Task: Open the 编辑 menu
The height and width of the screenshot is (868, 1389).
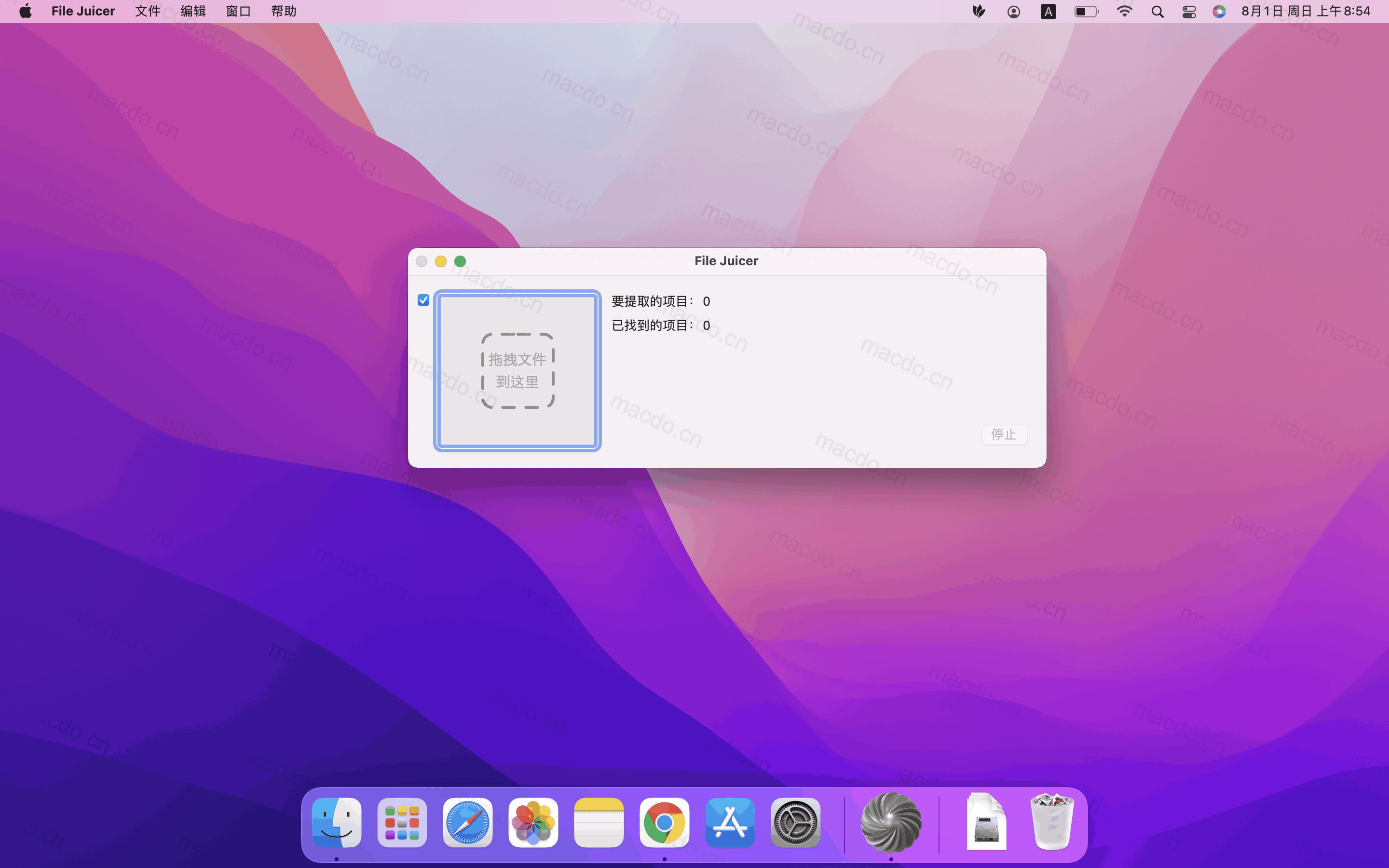Action: click(x=193, y=12)
